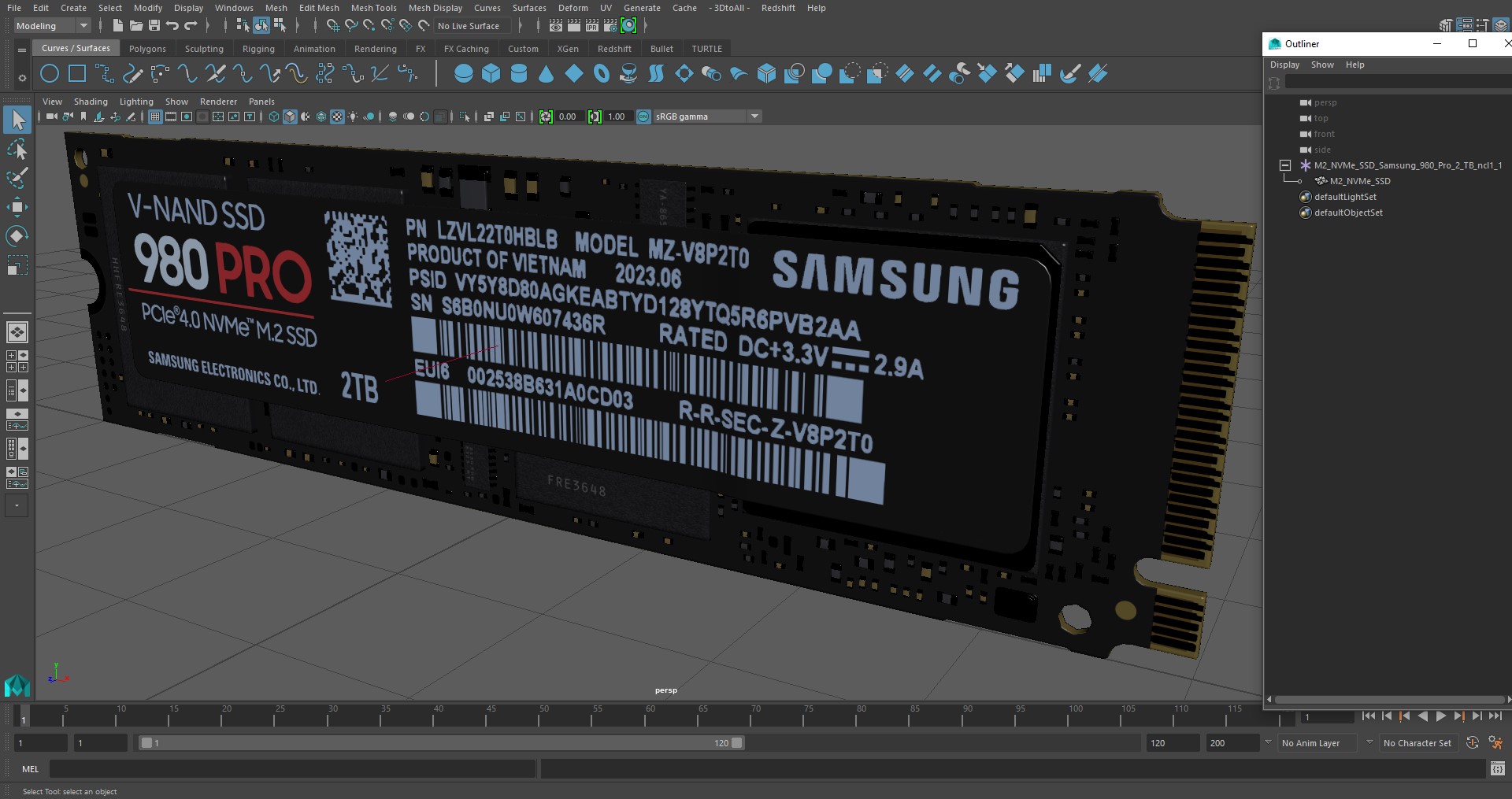The width and height of the screenshot is (1512, 799).
Task: Create a NURBS cylinder from the shelf
Action: tap(519, 74)
